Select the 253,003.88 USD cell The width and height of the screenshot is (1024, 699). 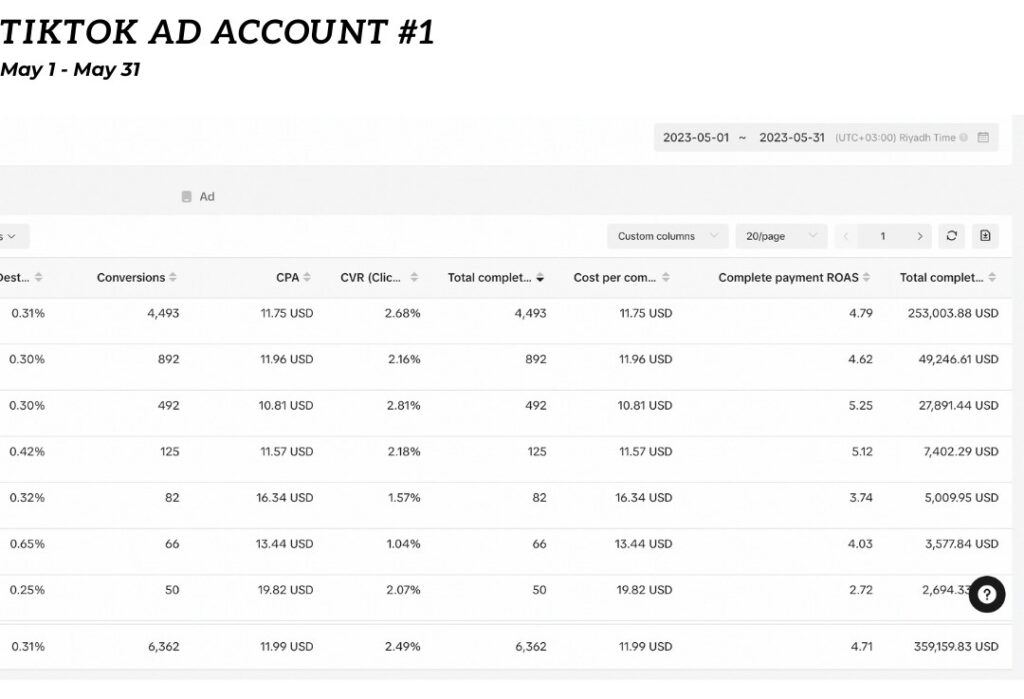tap(953, 314)
